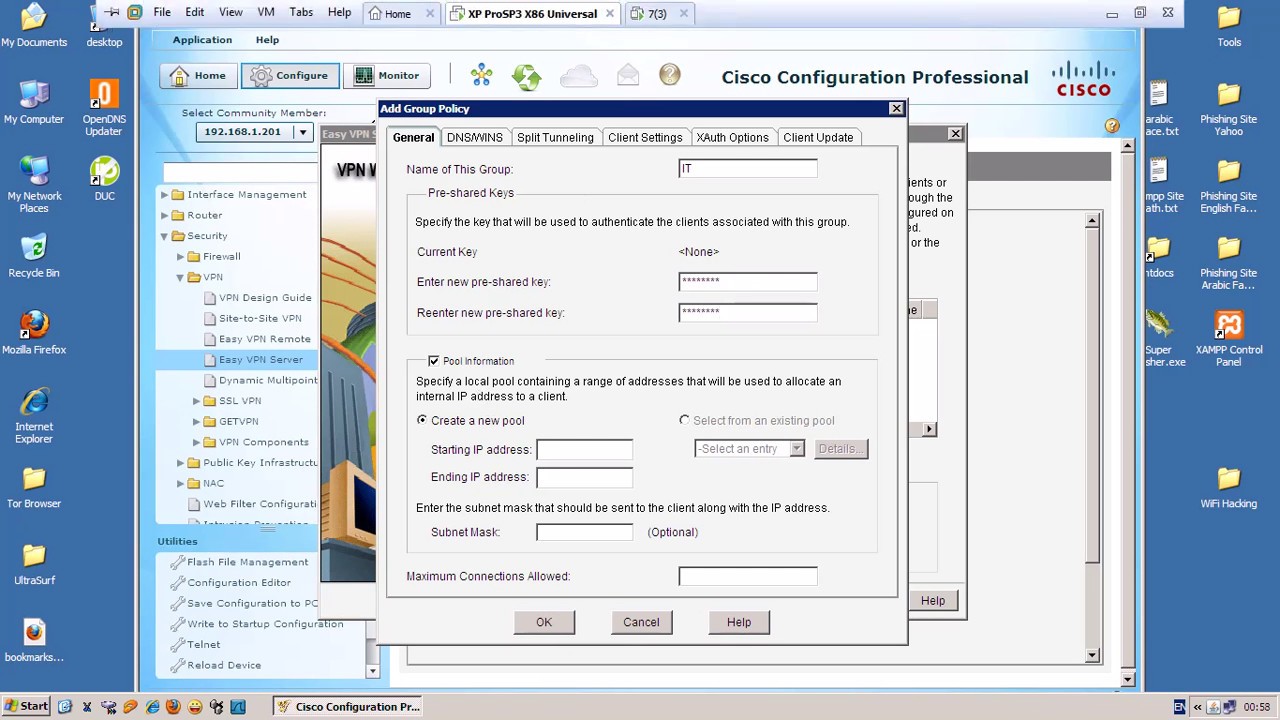Click OK in Add Group Policy
The image size is (1280, 720).
pyautogui.click(x=544, y=622)
